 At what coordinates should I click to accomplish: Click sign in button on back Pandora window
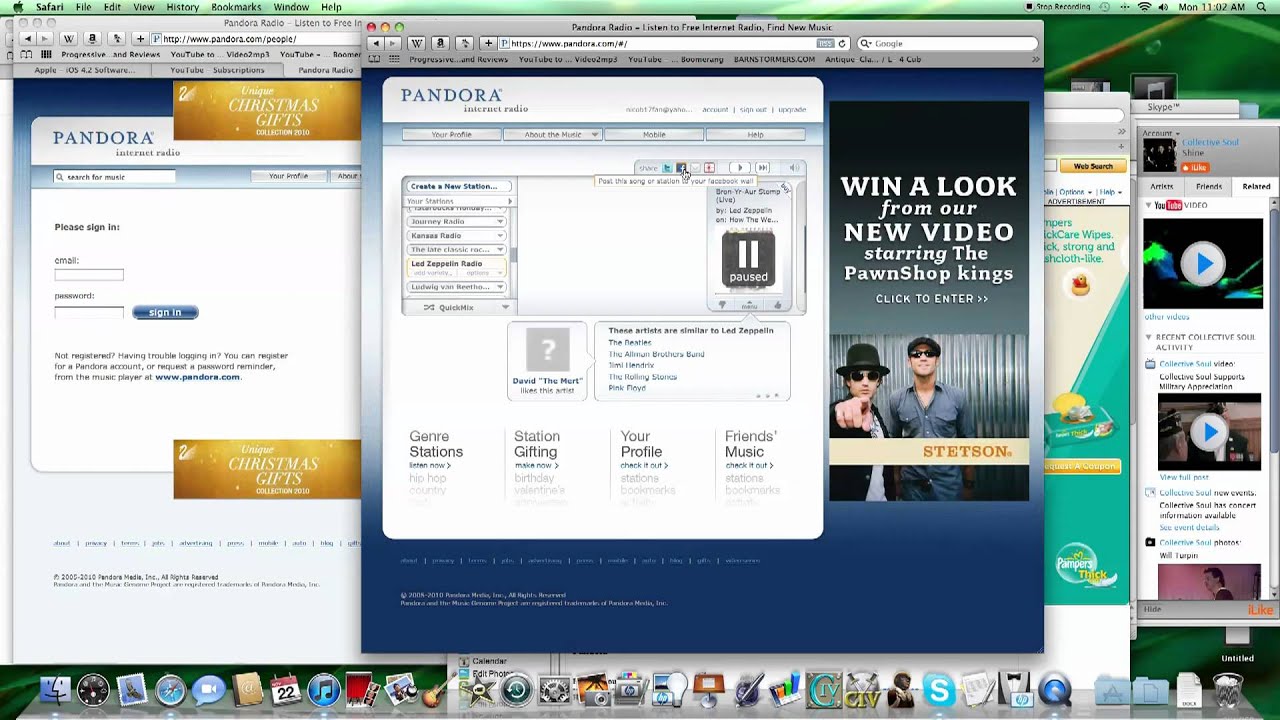[165, 312]
